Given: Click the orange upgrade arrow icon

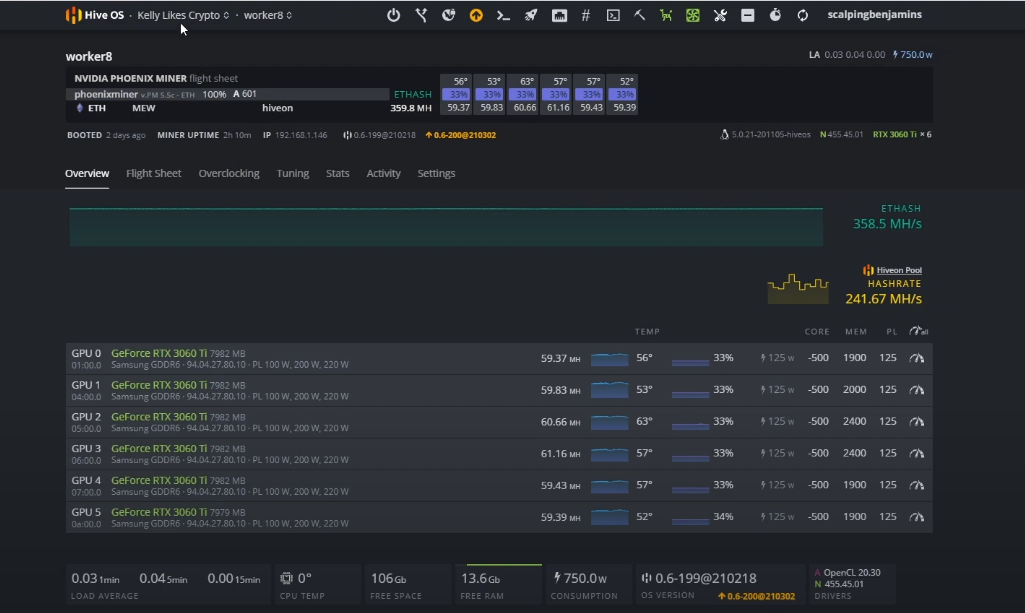Looking at the screenshot, I should coord(476,15).
